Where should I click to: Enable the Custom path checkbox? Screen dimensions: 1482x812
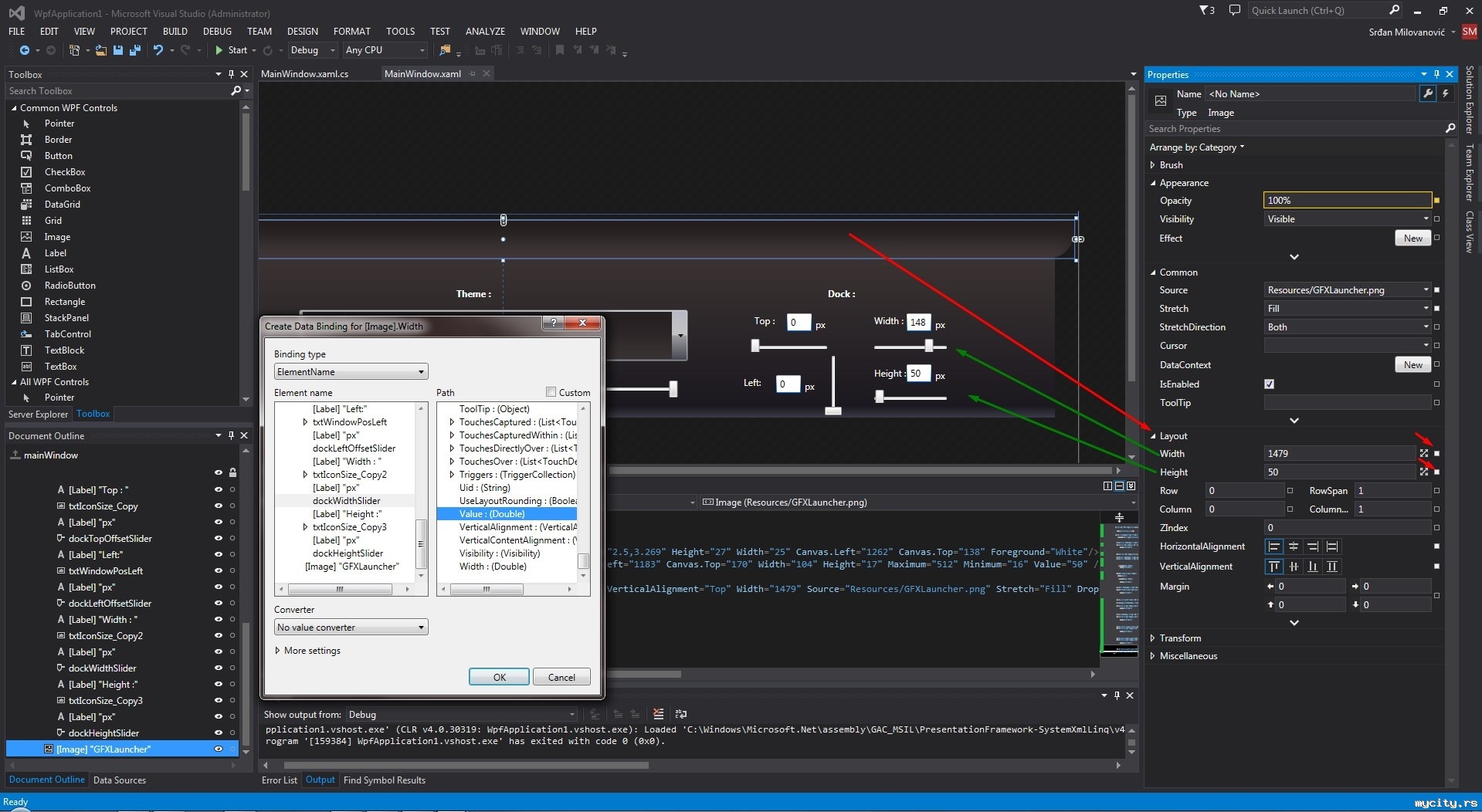pyautogui.click(x=551, y=392)
